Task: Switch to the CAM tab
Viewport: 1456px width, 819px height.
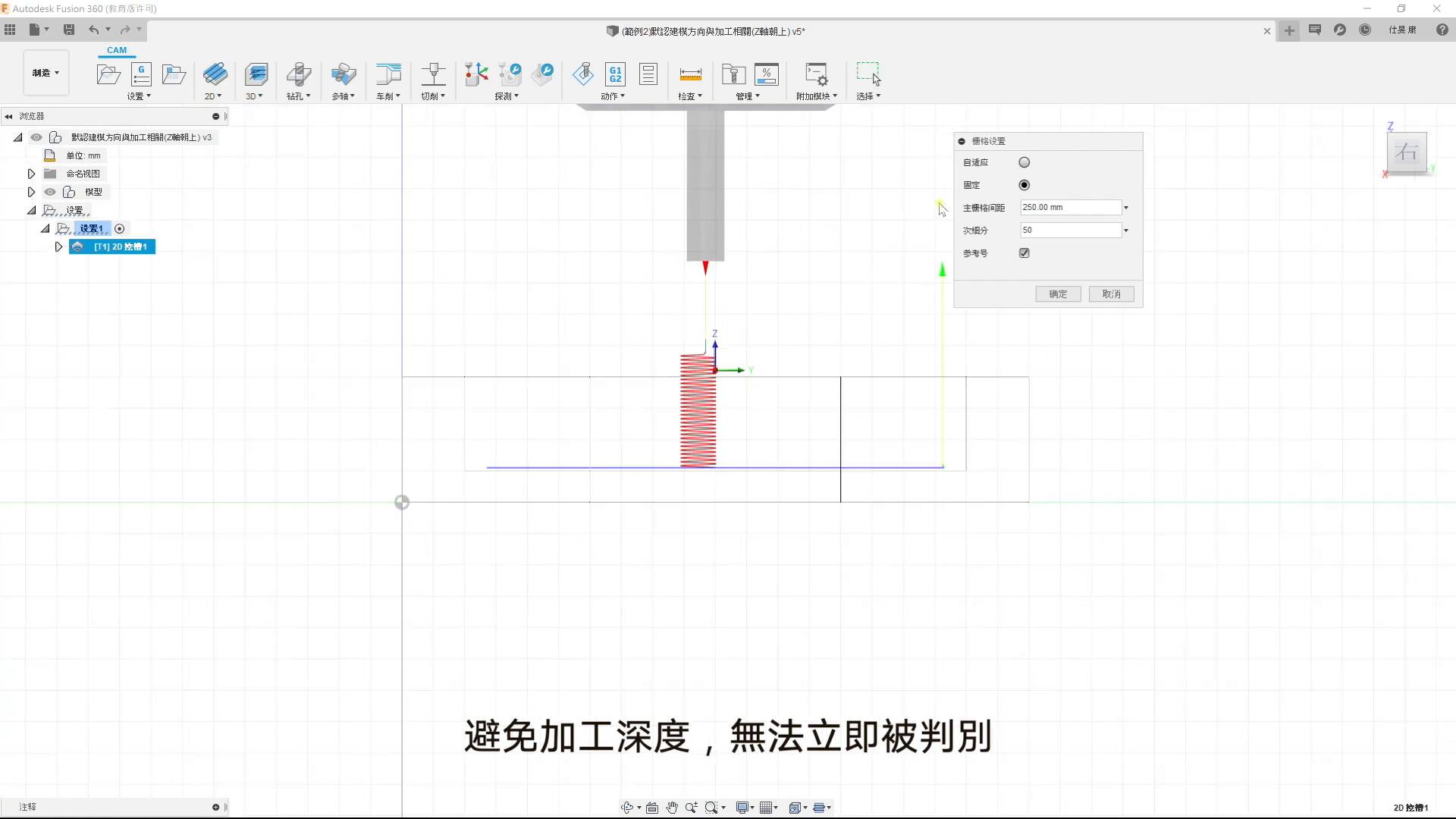Action: pos(117,50)
